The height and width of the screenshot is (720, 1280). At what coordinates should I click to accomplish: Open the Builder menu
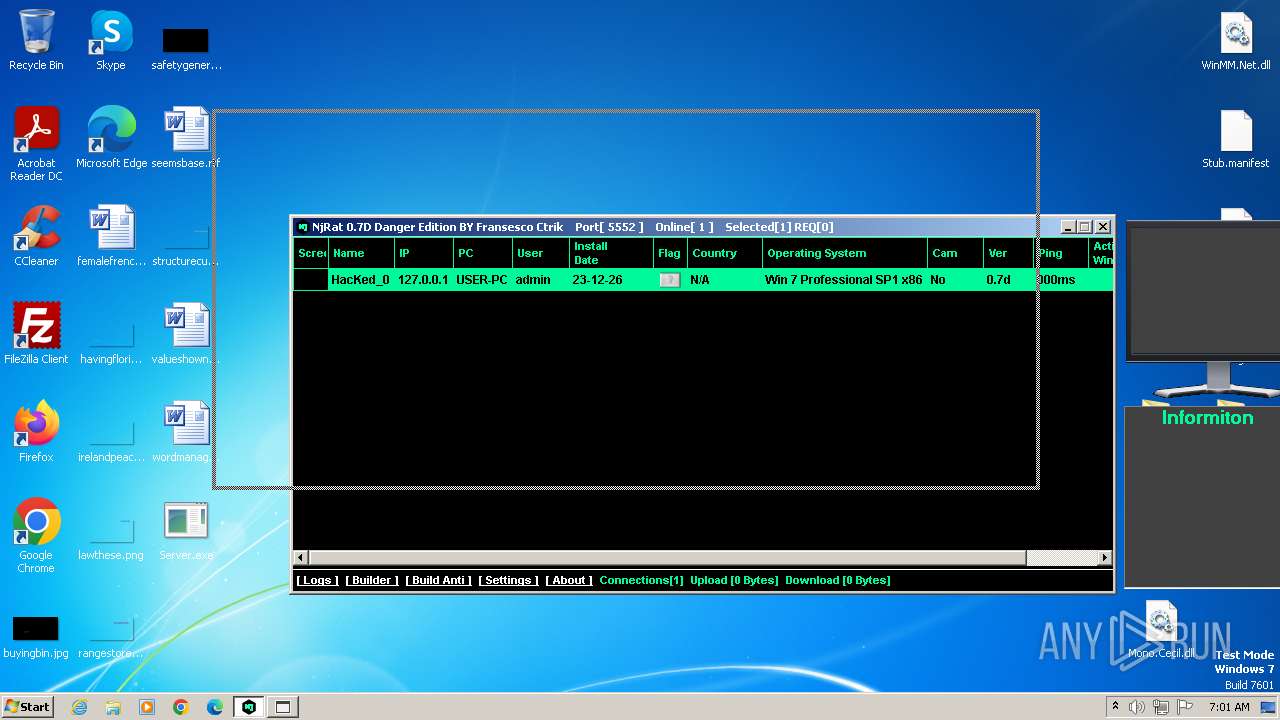coord(372,580)
